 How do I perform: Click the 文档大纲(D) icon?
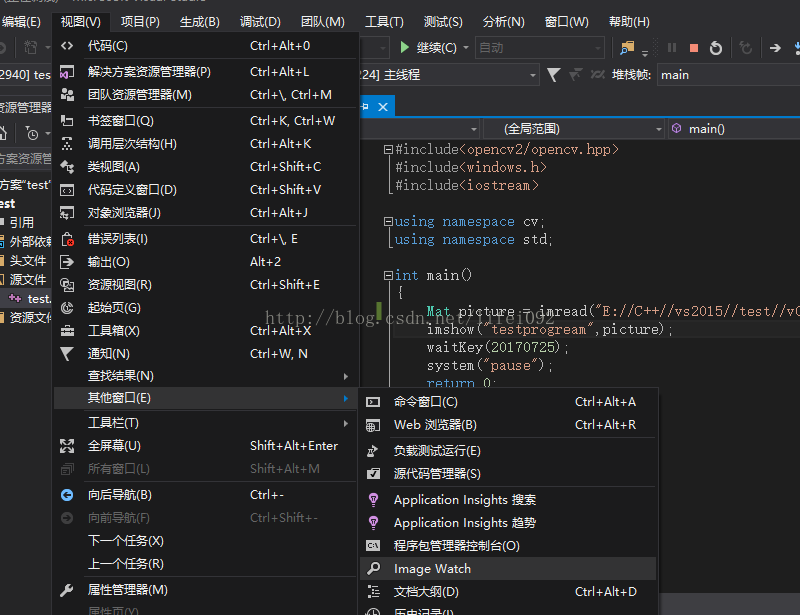(373, 592)
